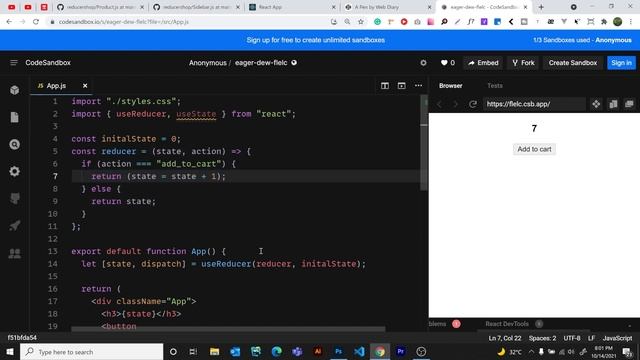Click the preview toggle icon in editor toolbar
The height and width of the screenshot is (360, 640).
pyautogui.click(x=402, y=86)
